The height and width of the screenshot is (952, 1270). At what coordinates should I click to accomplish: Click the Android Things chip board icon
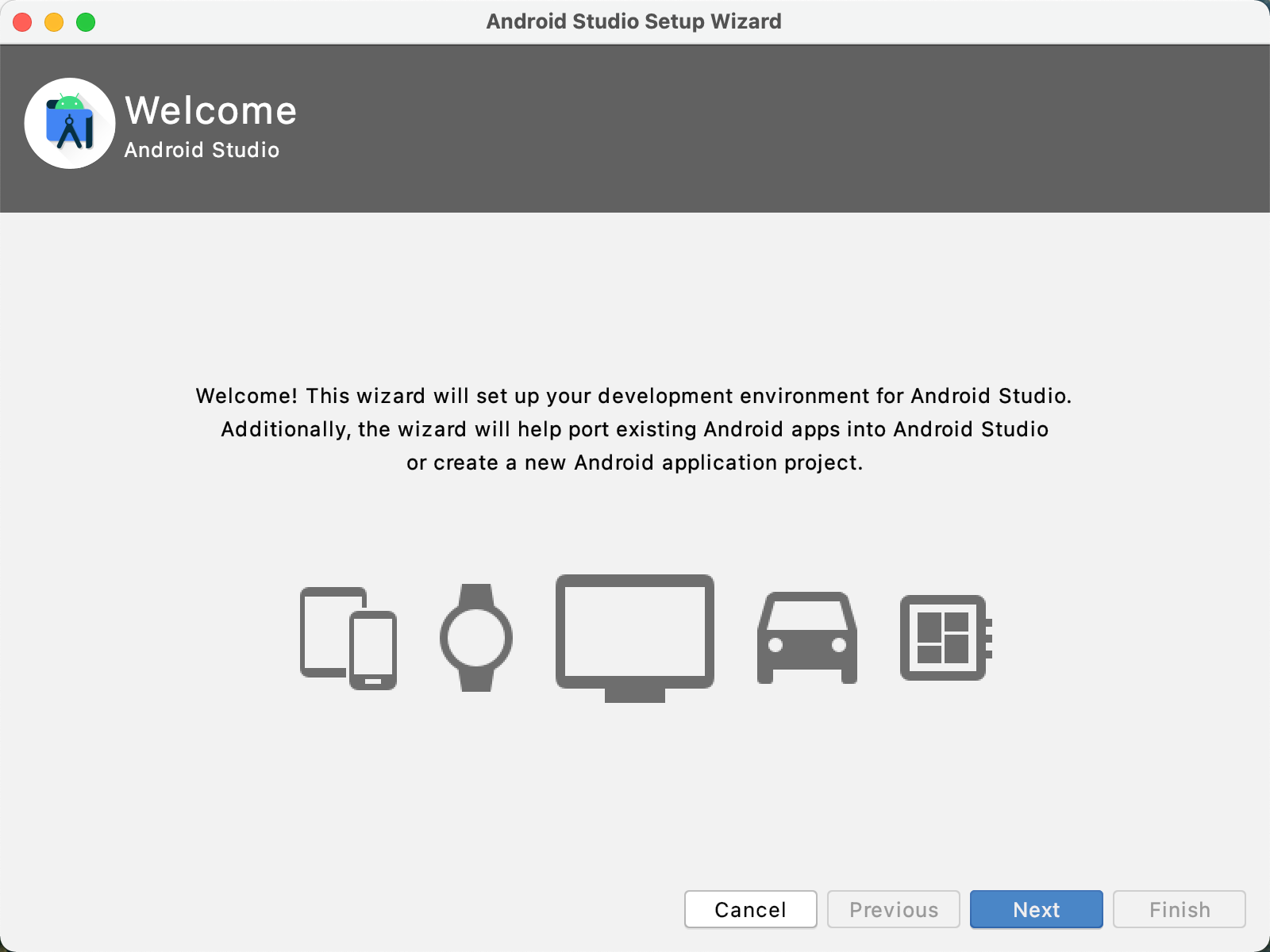tap(946, 638)
